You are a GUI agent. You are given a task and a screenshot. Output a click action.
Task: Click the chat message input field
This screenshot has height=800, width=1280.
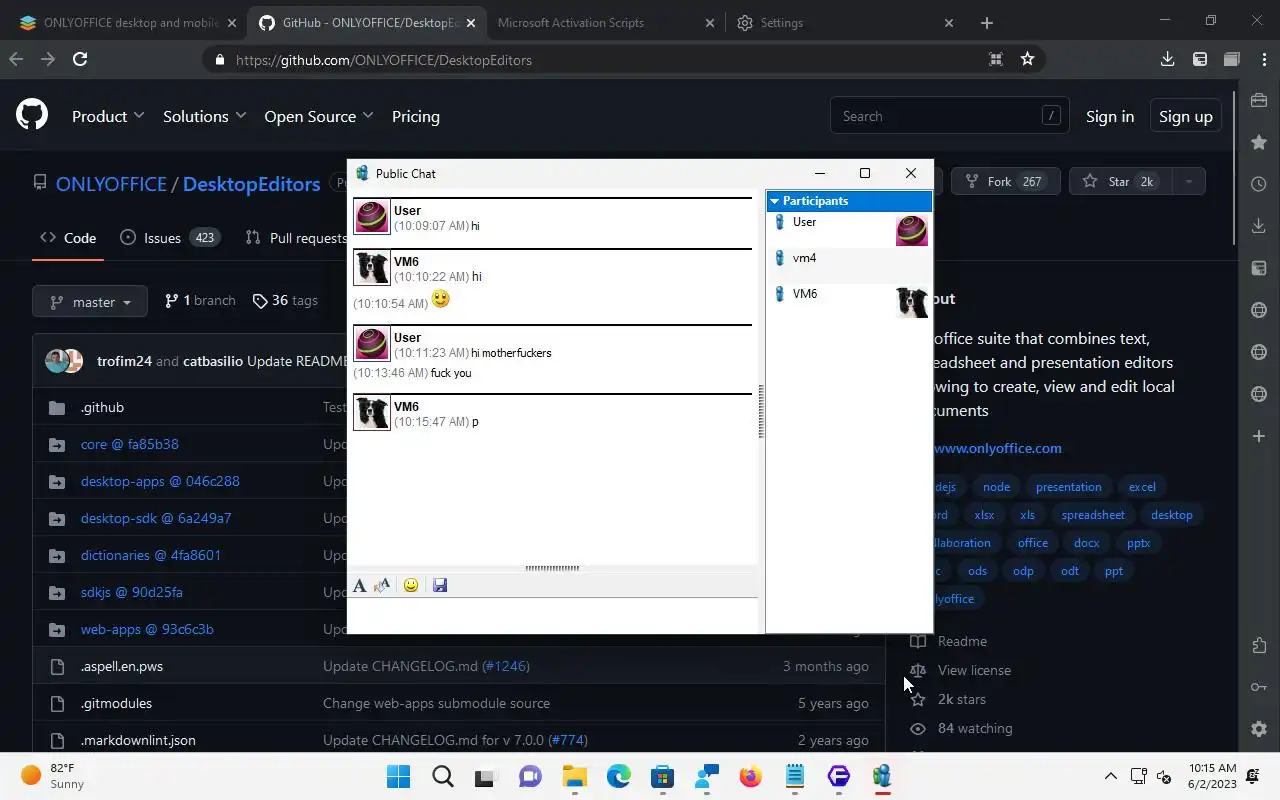pos(554,615)
